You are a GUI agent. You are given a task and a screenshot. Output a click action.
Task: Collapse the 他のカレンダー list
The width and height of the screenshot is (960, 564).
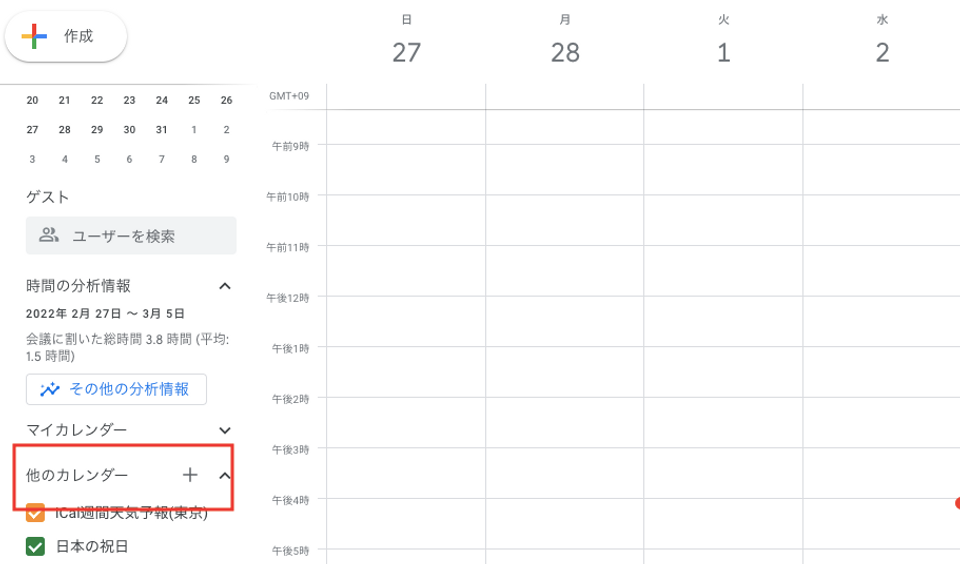coord(225,475)
